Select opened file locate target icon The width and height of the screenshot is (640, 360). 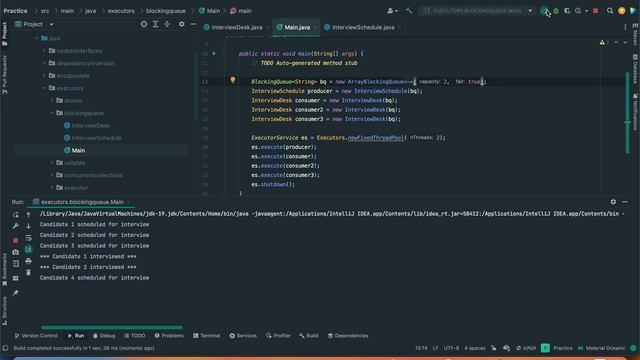click(x=144, y=24)
